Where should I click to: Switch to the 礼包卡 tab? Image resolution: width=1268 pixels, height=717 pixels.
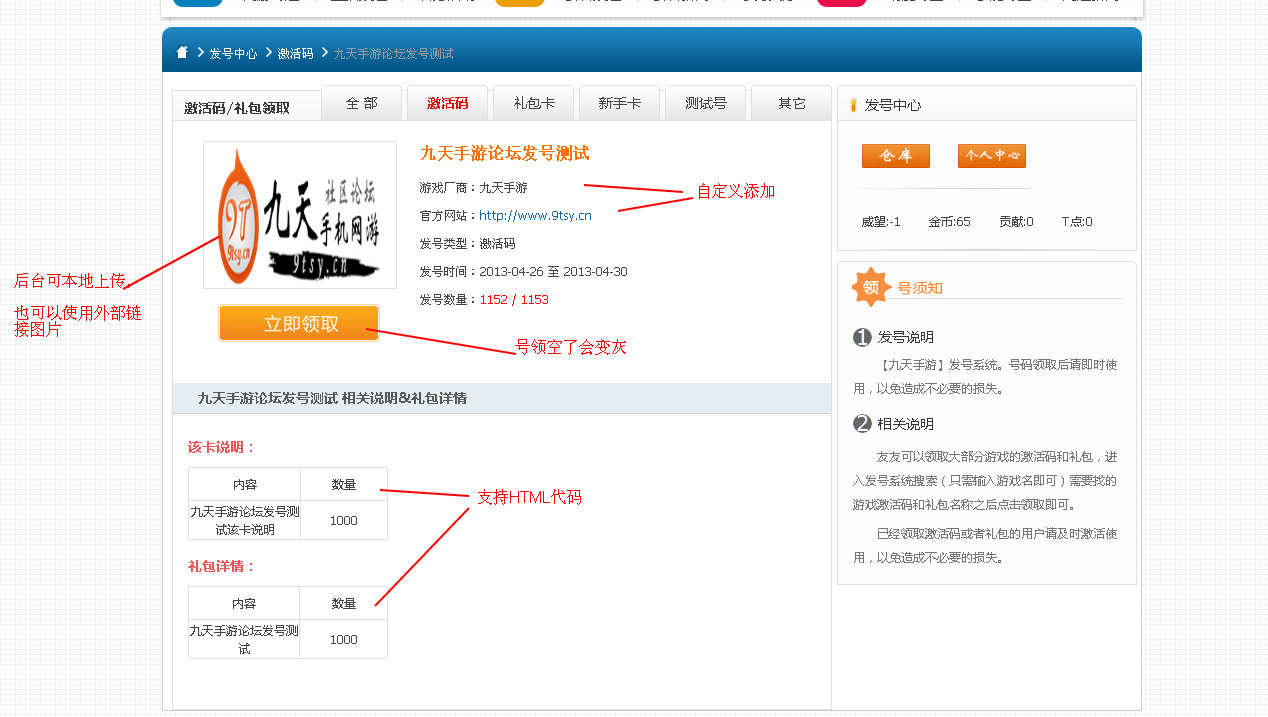pyautogui.click(x=534, y=103)
